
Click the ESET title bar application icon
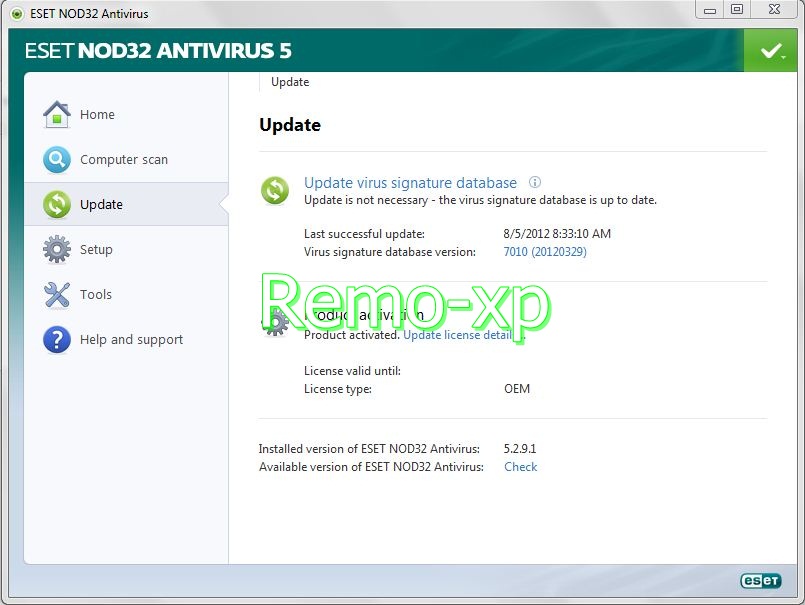pyautogui.click(x=17, y=14)
